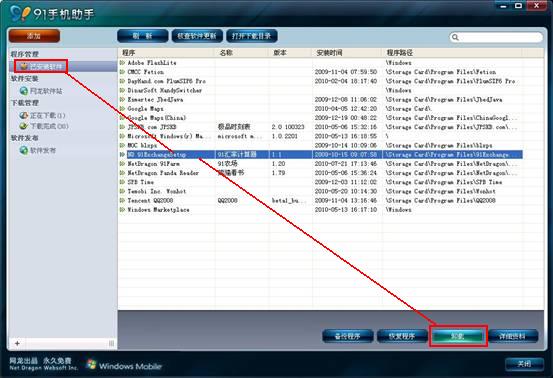Click the arrow icon beside Adobe FlashLite
Image resolution: width=553 pixels, height=378 pixels.
pyautogui.click(x=122, y=62)
